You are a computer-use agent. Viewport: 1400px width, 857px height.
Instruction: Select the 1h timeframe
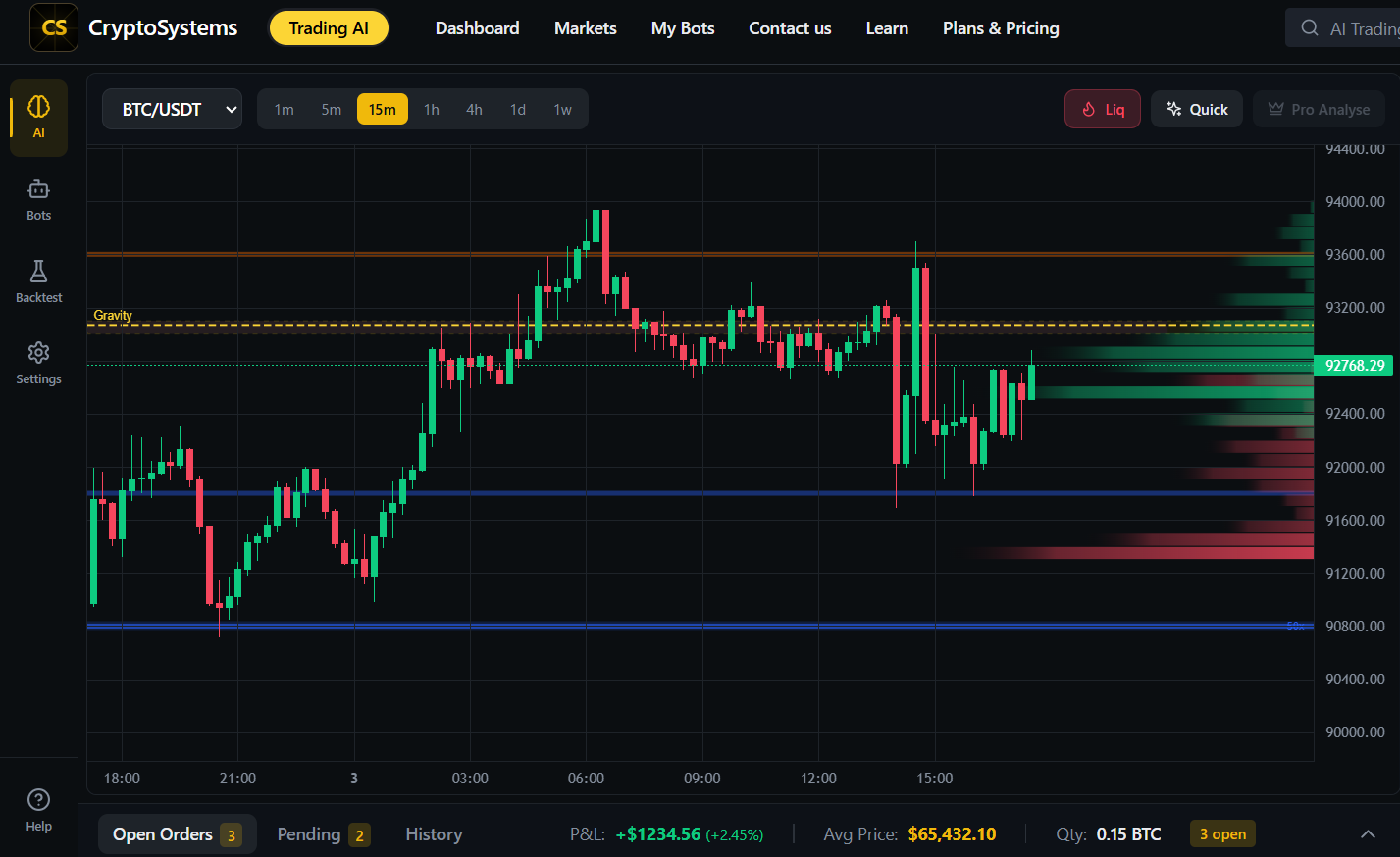pyautogui.click(x=432, y=110)
